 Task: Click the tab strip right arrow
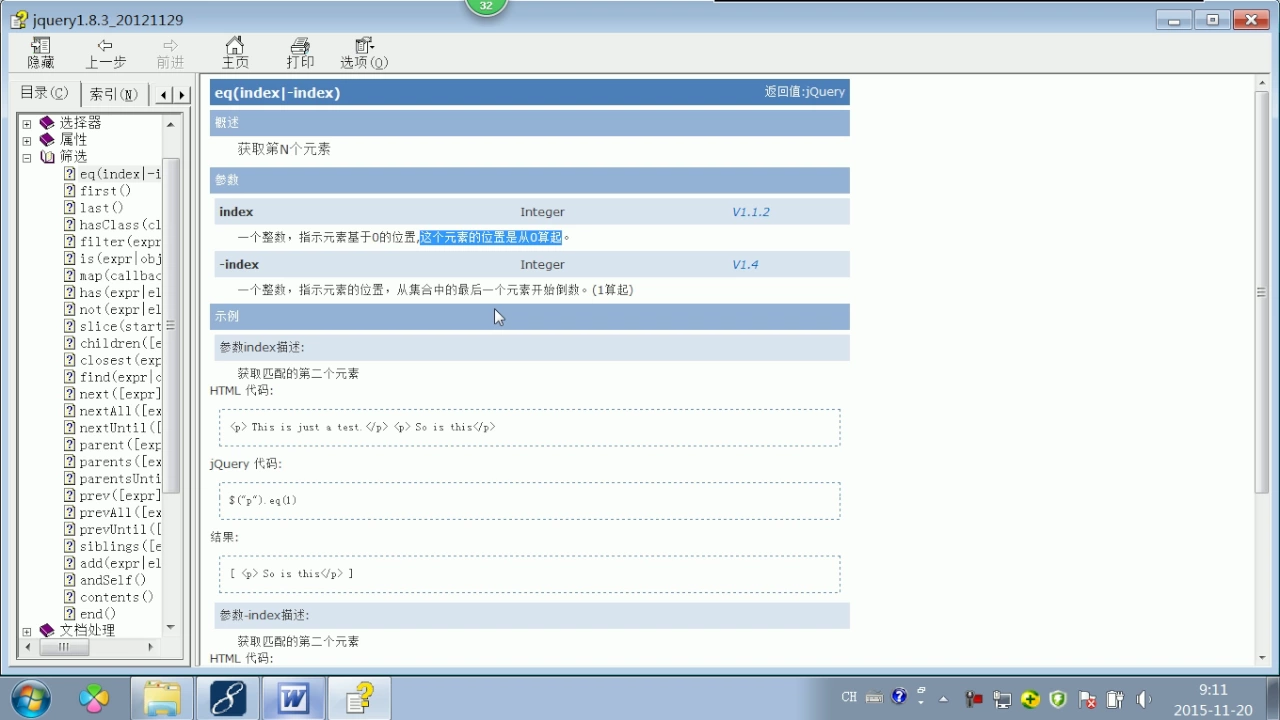181,95
